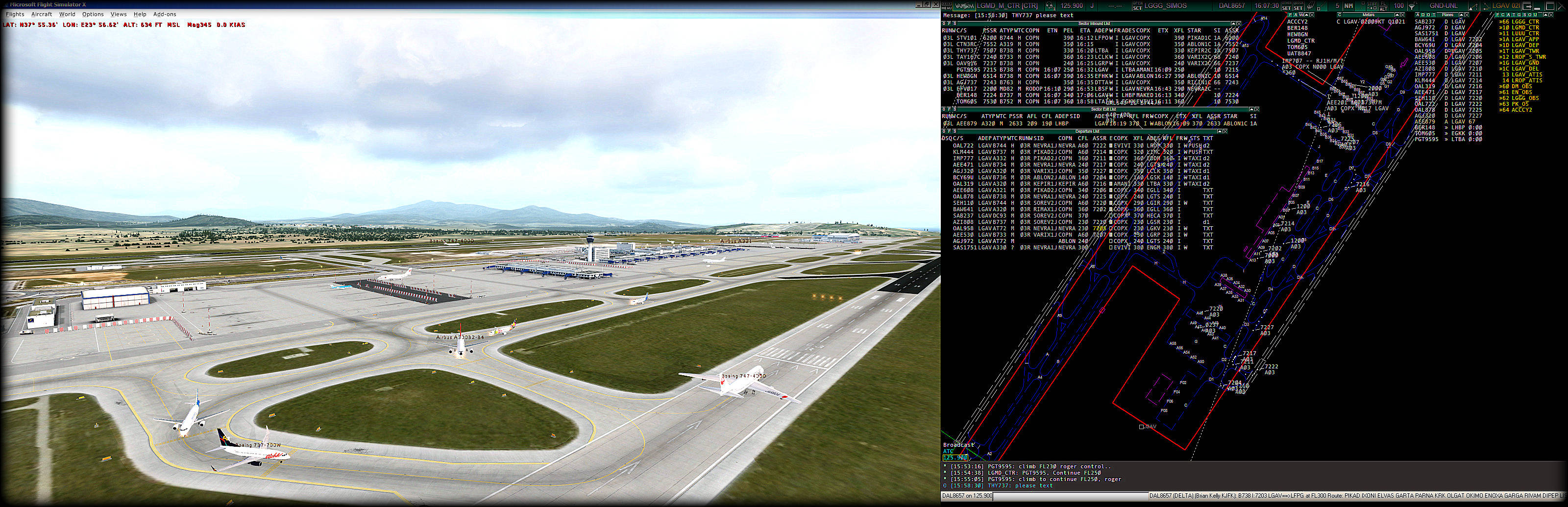Image resolution: width=1568 pixels, height=507 pixels.
Task: Close the small chat-callsign list with ACCCY2
Action: 1312,15
